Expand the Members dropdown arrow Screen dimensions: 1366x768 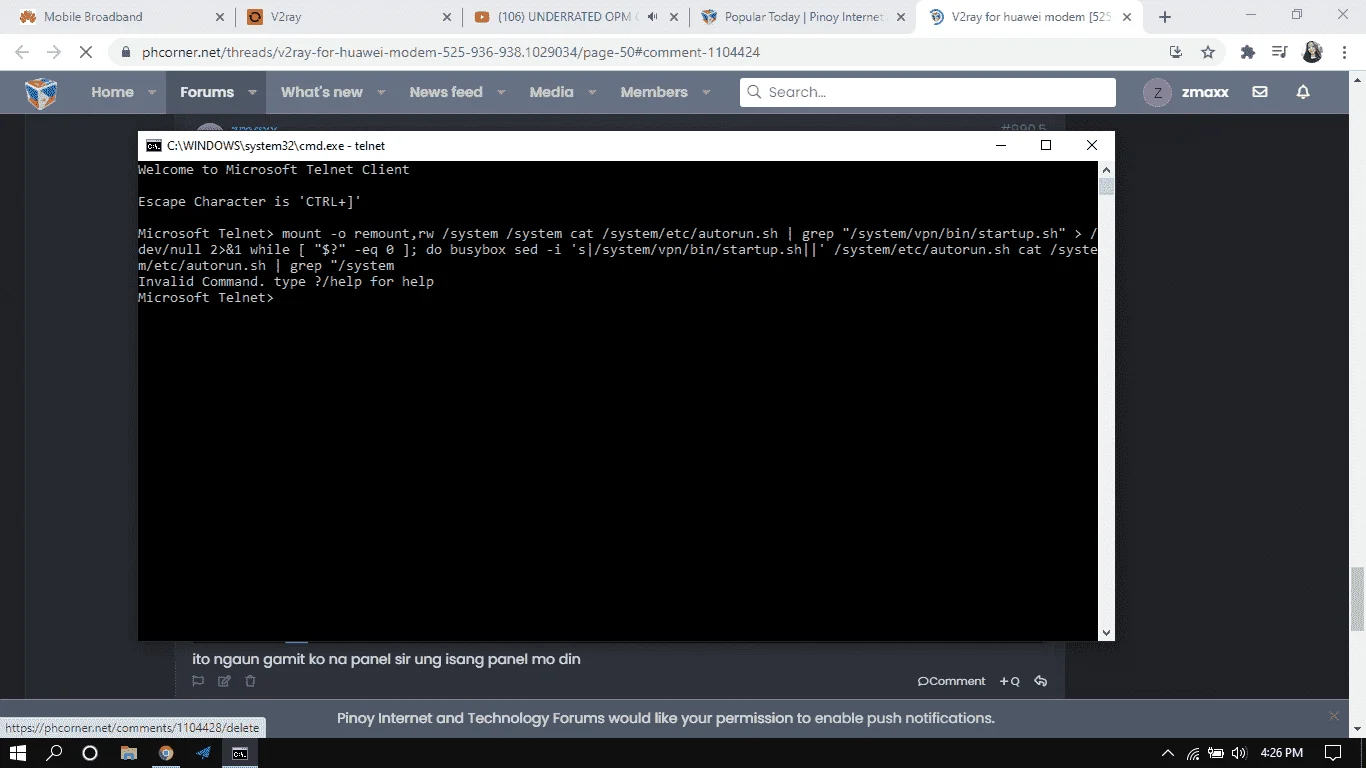pos(706,92)
